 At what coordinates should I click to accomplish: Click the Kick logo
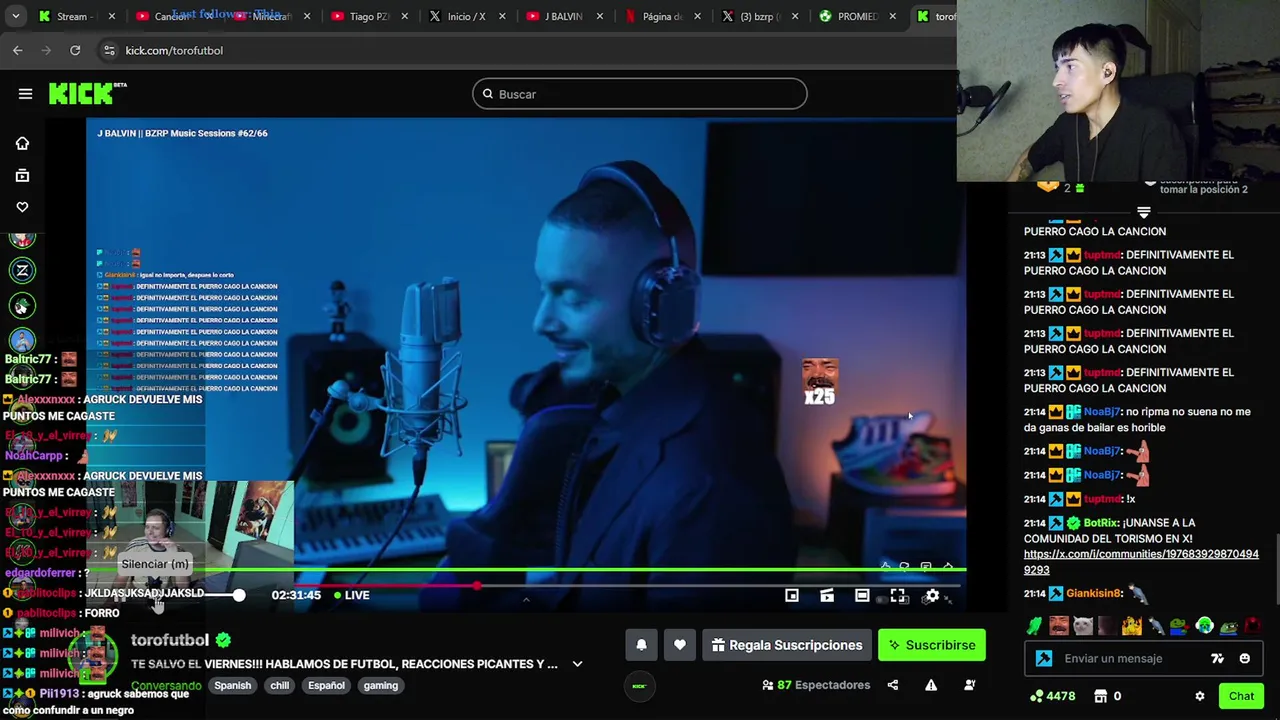87,94
